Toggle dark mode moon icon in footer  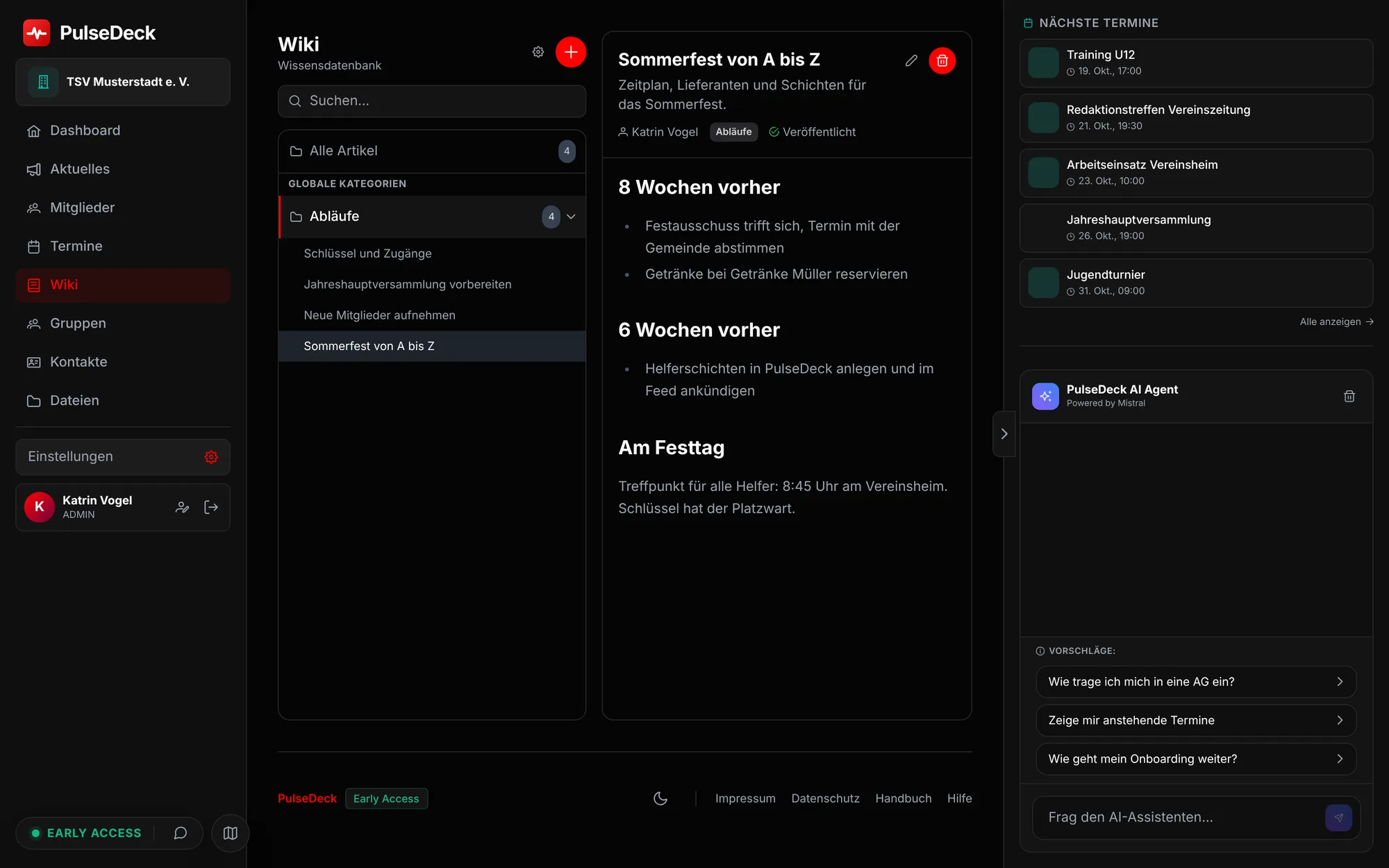pos(660,799)
